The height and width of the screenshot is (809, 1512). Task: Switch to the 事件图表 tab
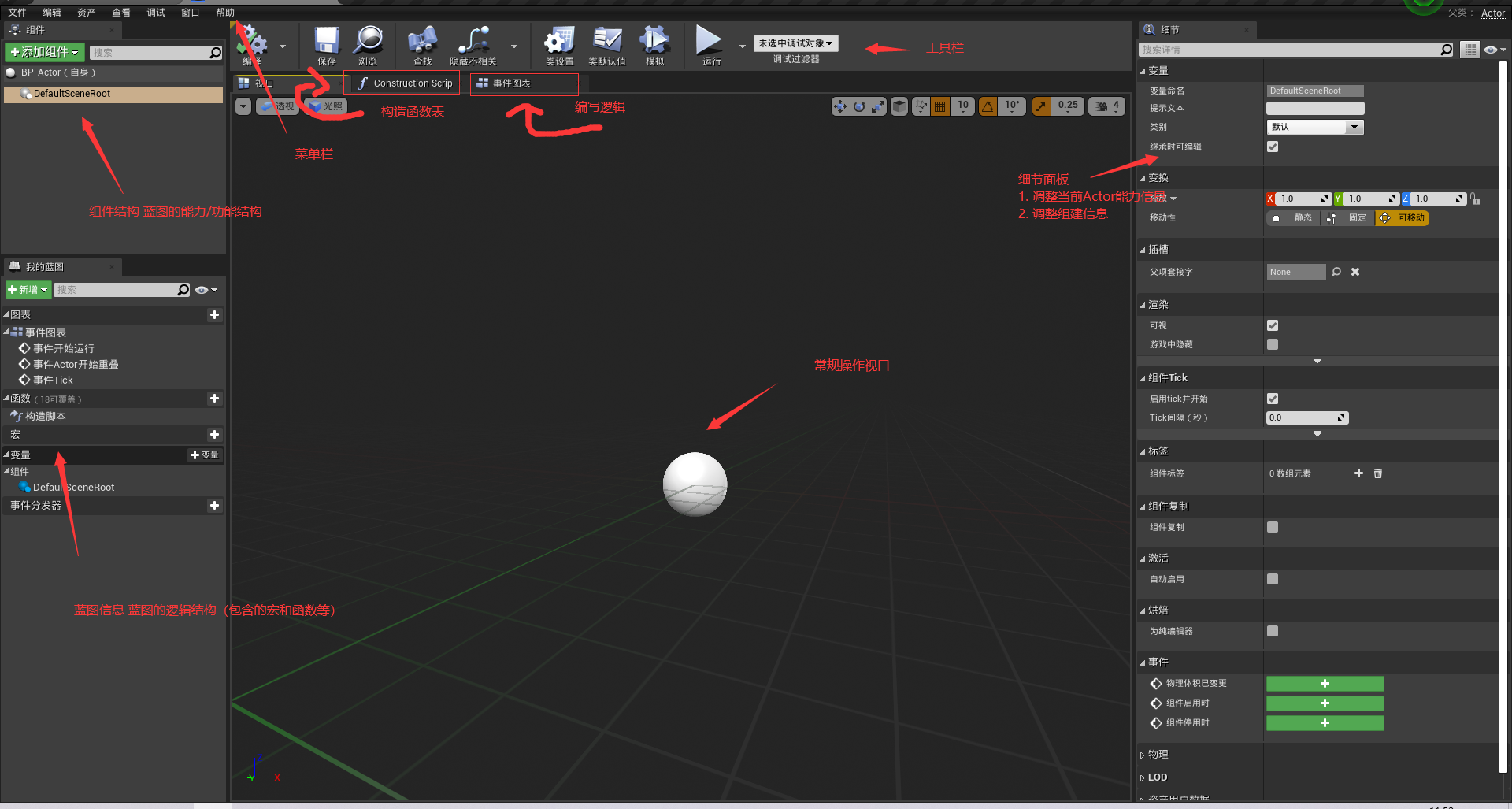[524, 83]
